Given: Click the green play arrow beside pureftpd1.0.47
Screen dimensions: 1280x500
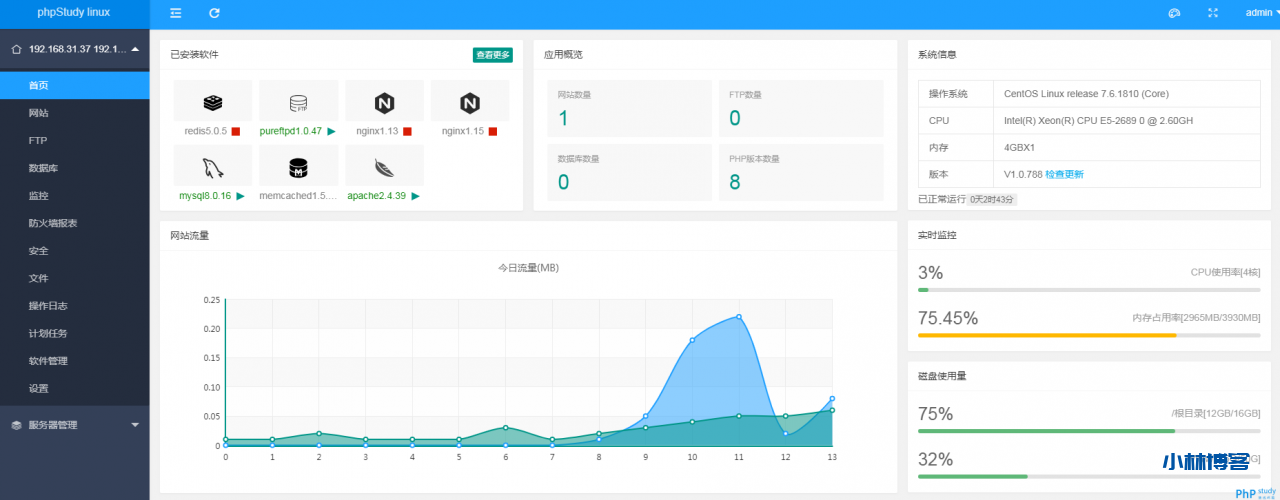Looking at the screenshot, I should (331, 131).
